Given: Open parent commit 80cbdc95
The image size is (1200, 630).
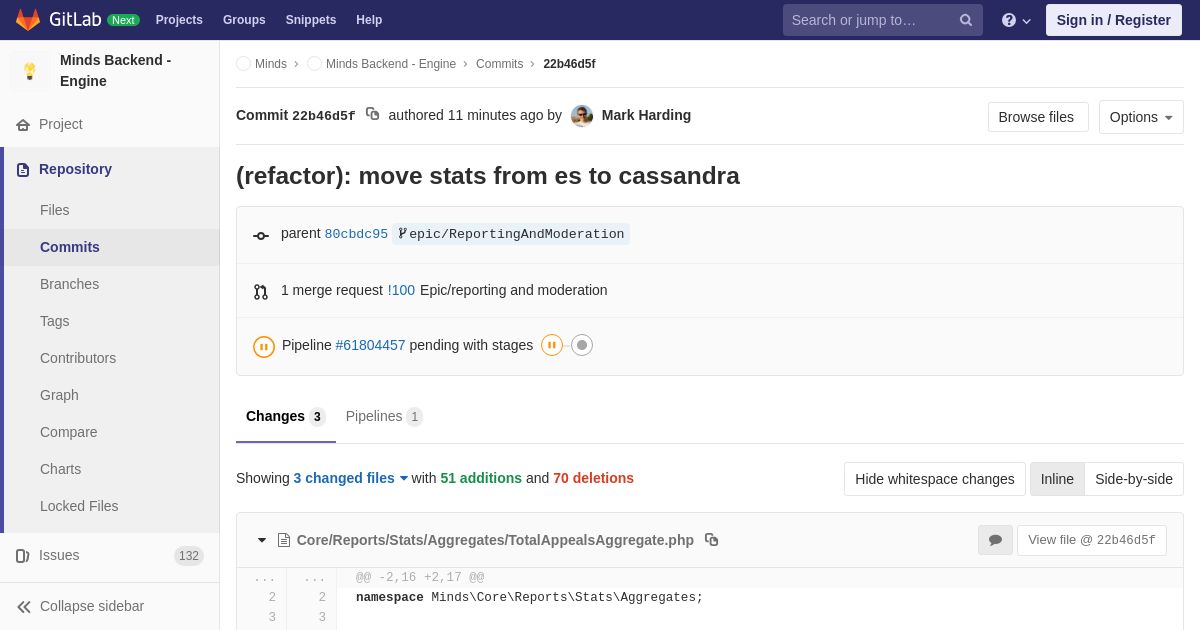Looking at the screenshot, I should click(356, 234).
